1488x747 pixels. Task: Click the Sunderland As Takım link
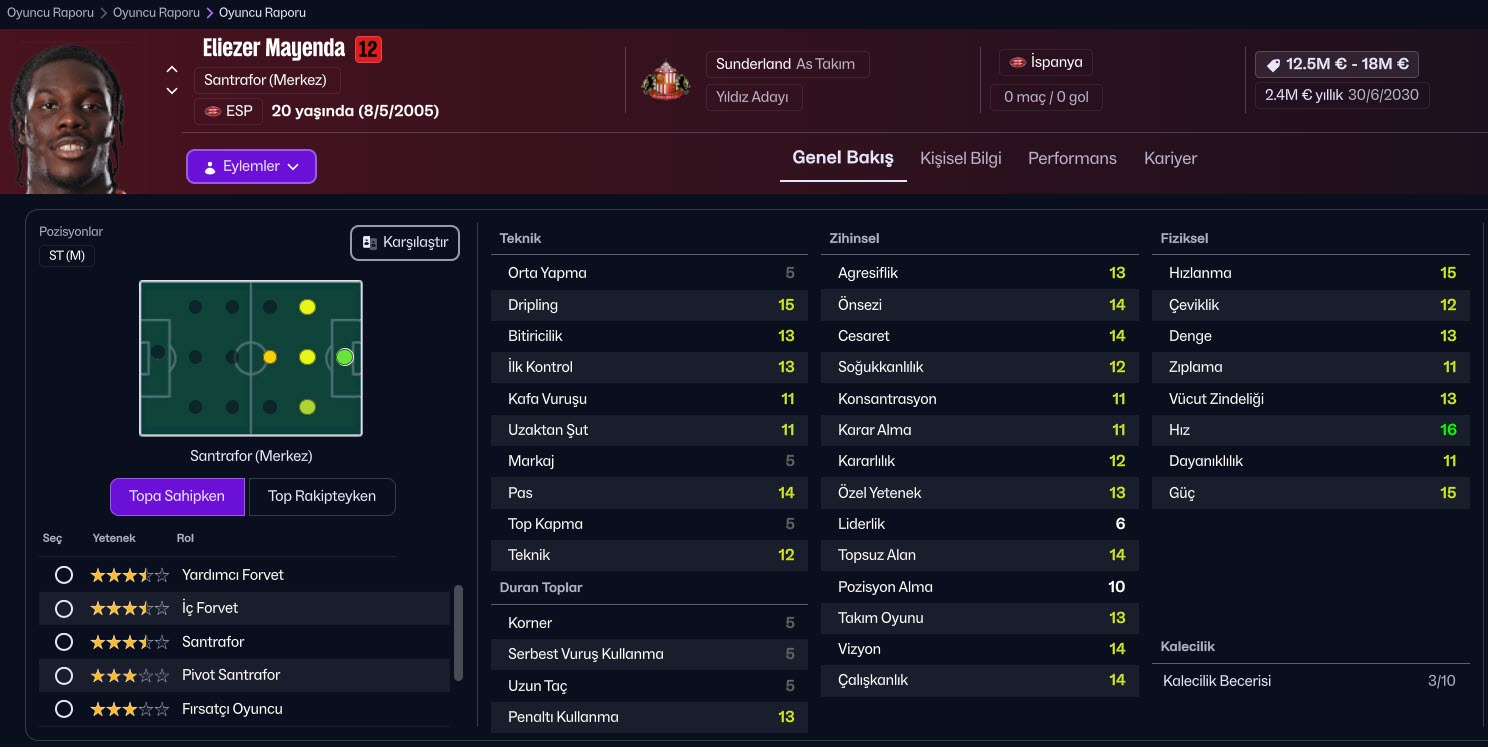pos(786,64)
